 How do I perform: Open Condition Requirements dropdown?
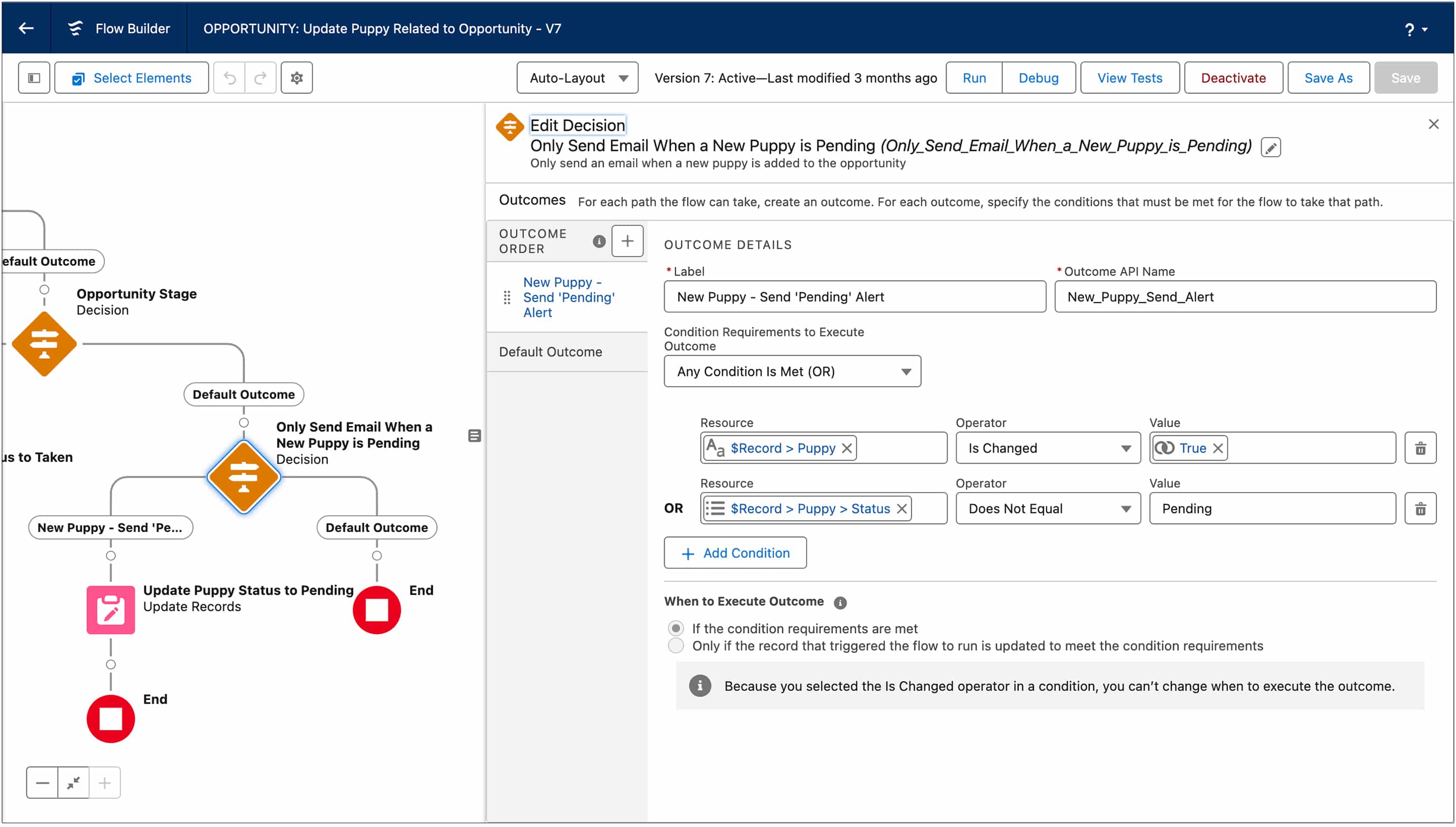pyautogui.click(x=792, y=371)
